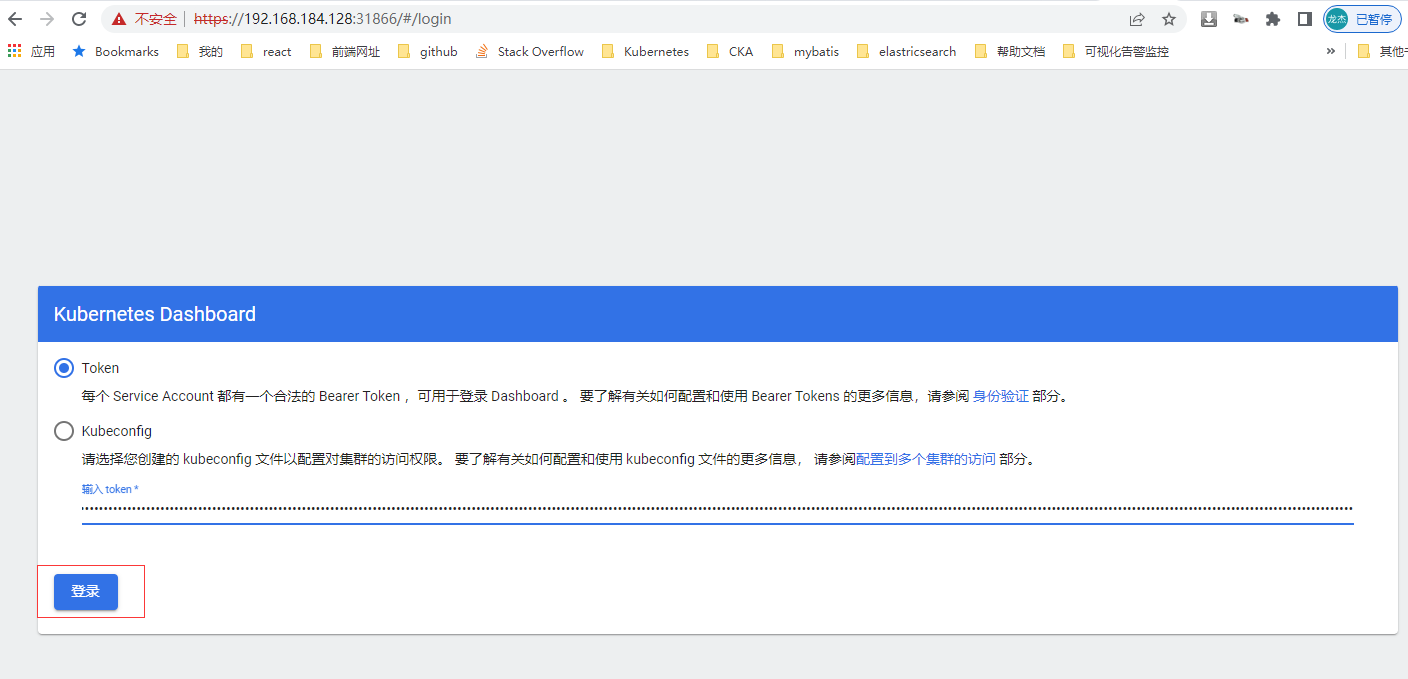Open the Bookmarks star folder
The height and width of the screenshot is (679, 1408).
tap(115, 51)
